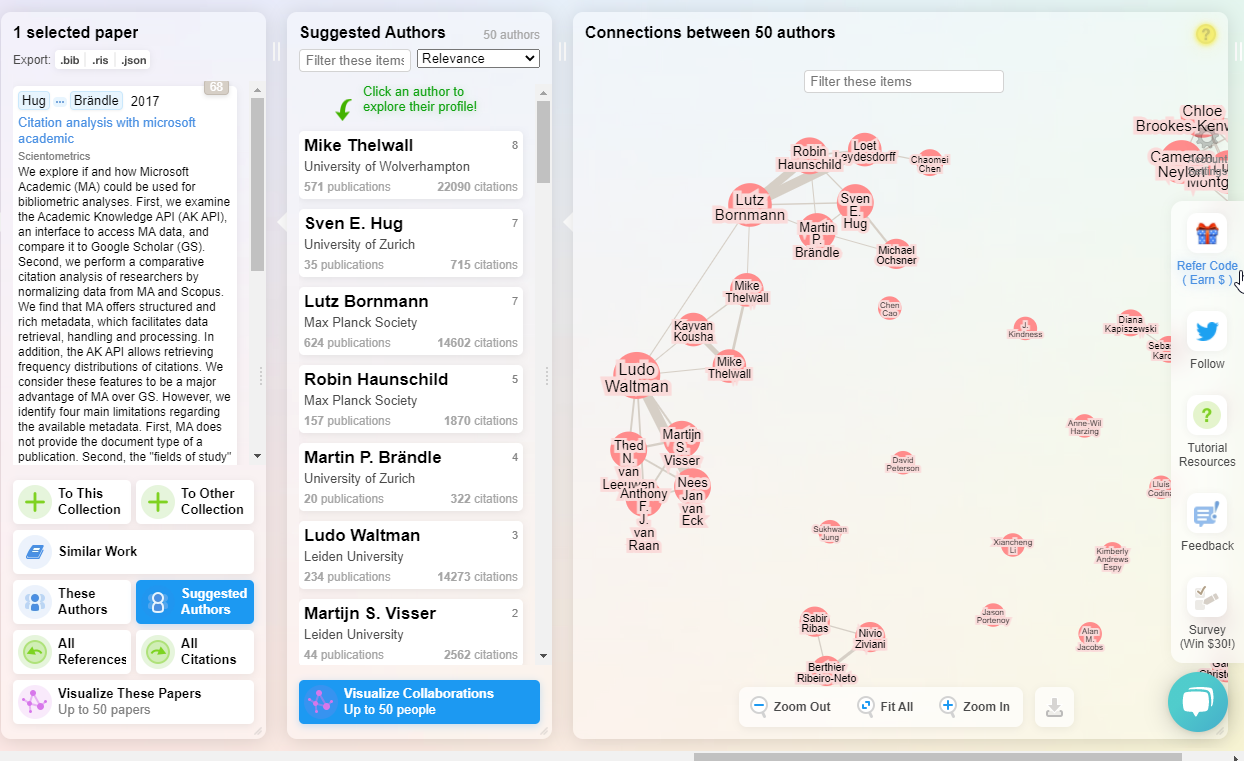This screenshot has width=1244, height=761.
Task: Open 'Citation analysis with microsoft academic' title link
Action: [x=107, y=131]
